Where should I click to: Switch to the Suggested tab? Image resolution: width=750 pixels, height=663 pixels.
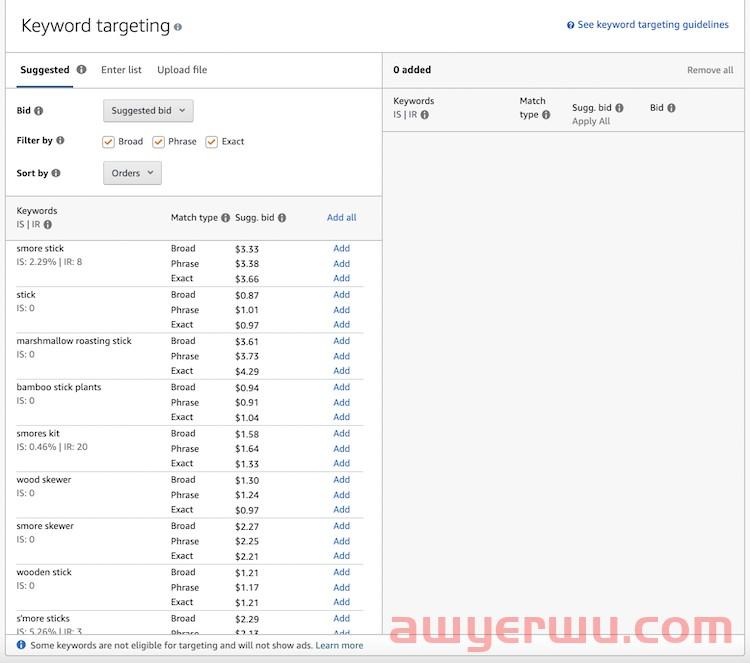[44, 70]
